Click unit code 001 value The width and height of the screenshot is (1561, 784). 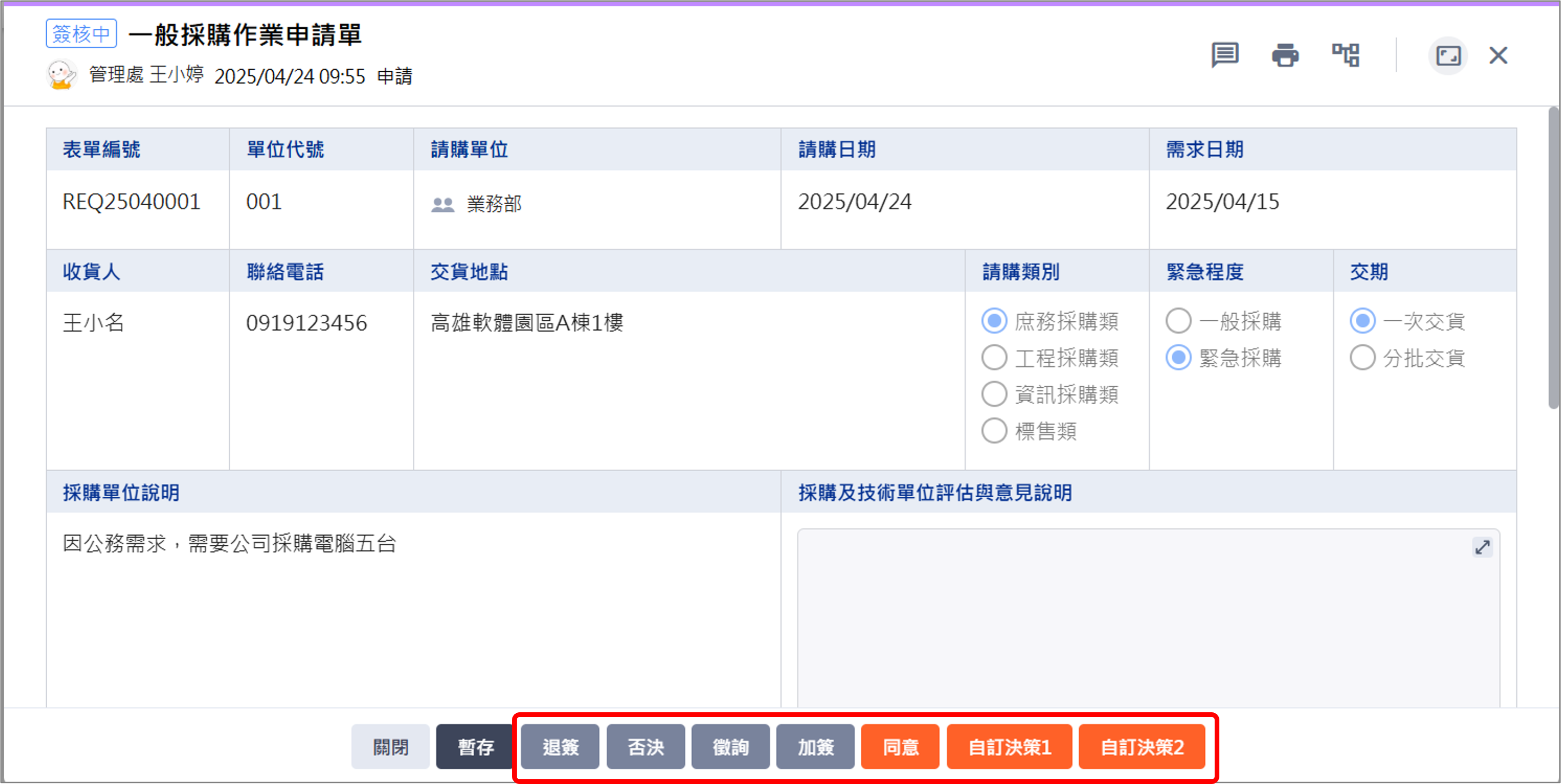pos(264,202)
